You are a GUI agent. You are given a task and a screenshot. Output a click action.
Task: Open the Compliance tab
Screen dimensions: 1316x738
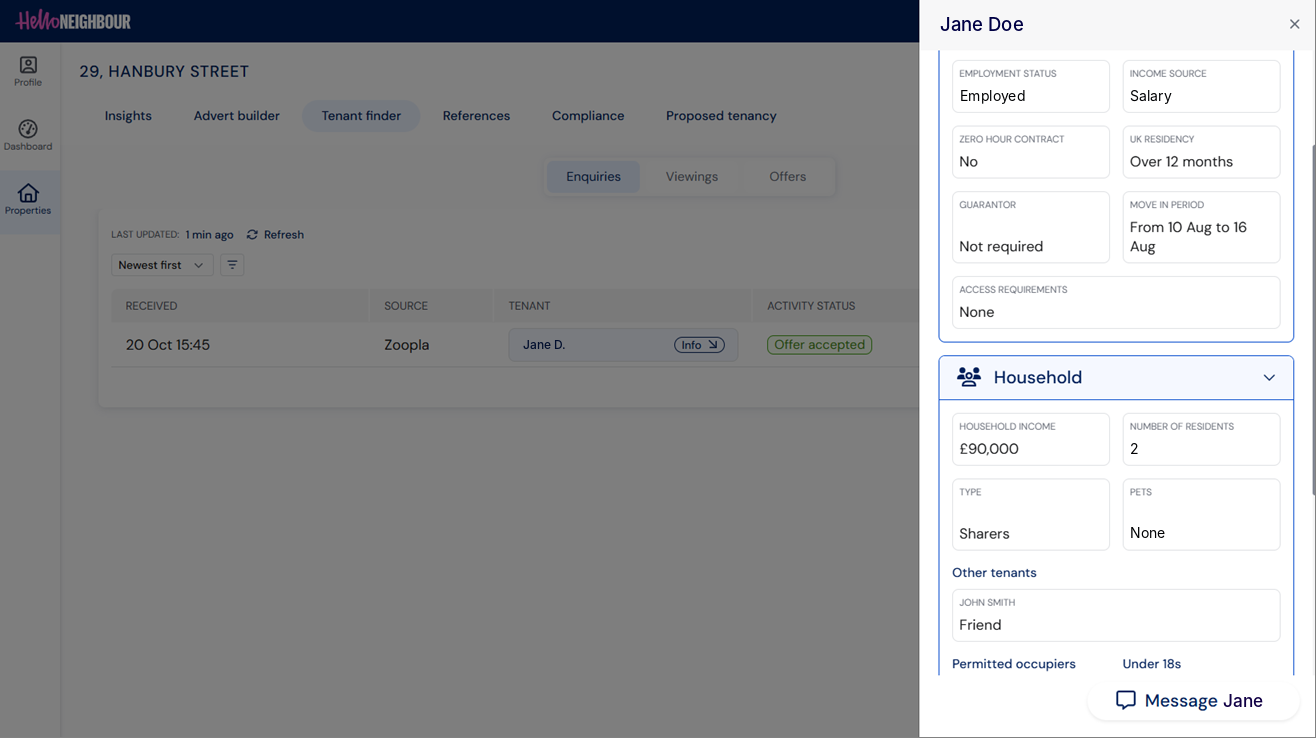[588, 116]
